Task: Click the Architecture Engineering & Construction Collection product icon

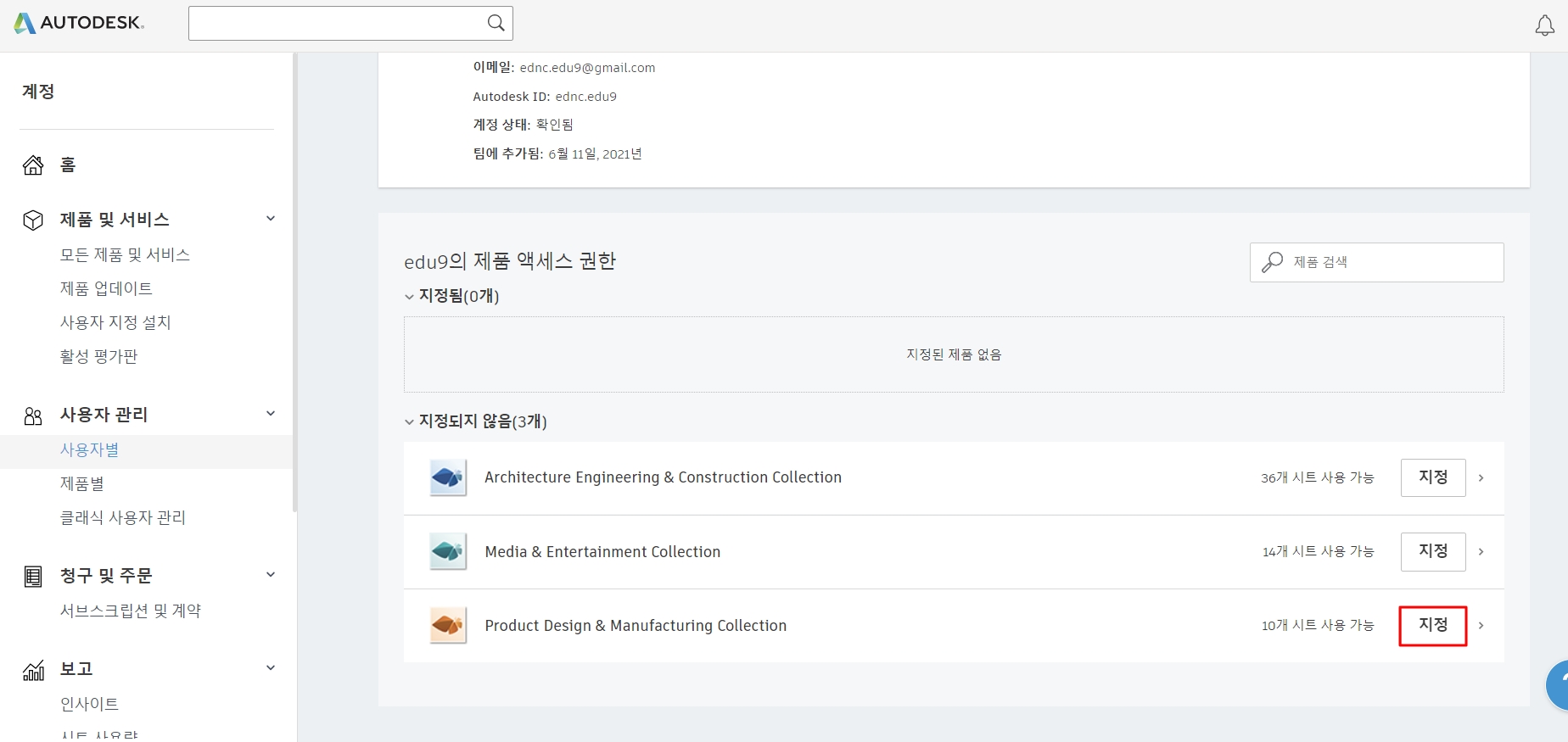Action: tap(448, 477)
